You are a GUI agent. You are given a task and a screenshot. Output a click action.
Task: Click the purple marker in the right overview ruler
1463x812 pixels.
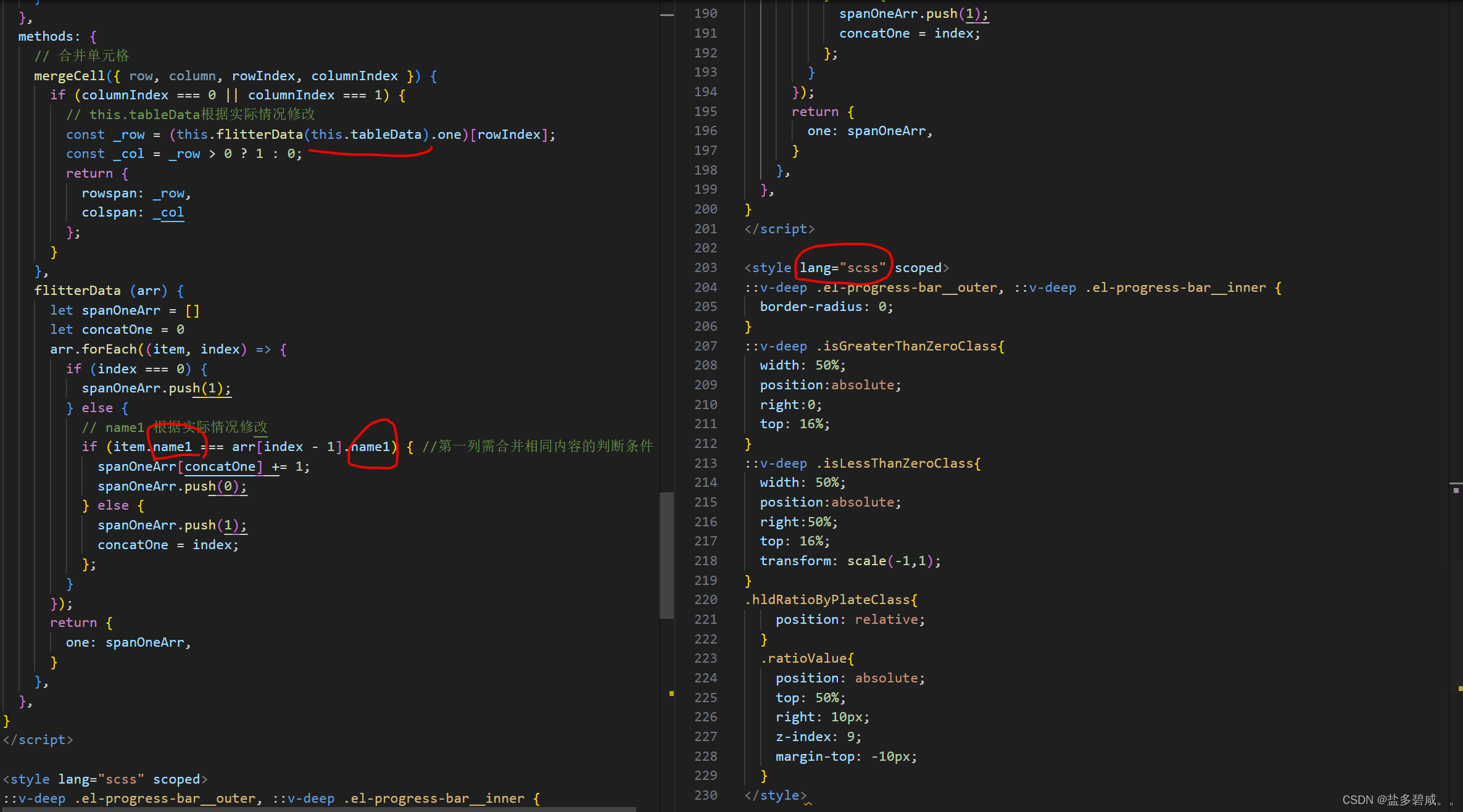click(x=1456, y=491)
